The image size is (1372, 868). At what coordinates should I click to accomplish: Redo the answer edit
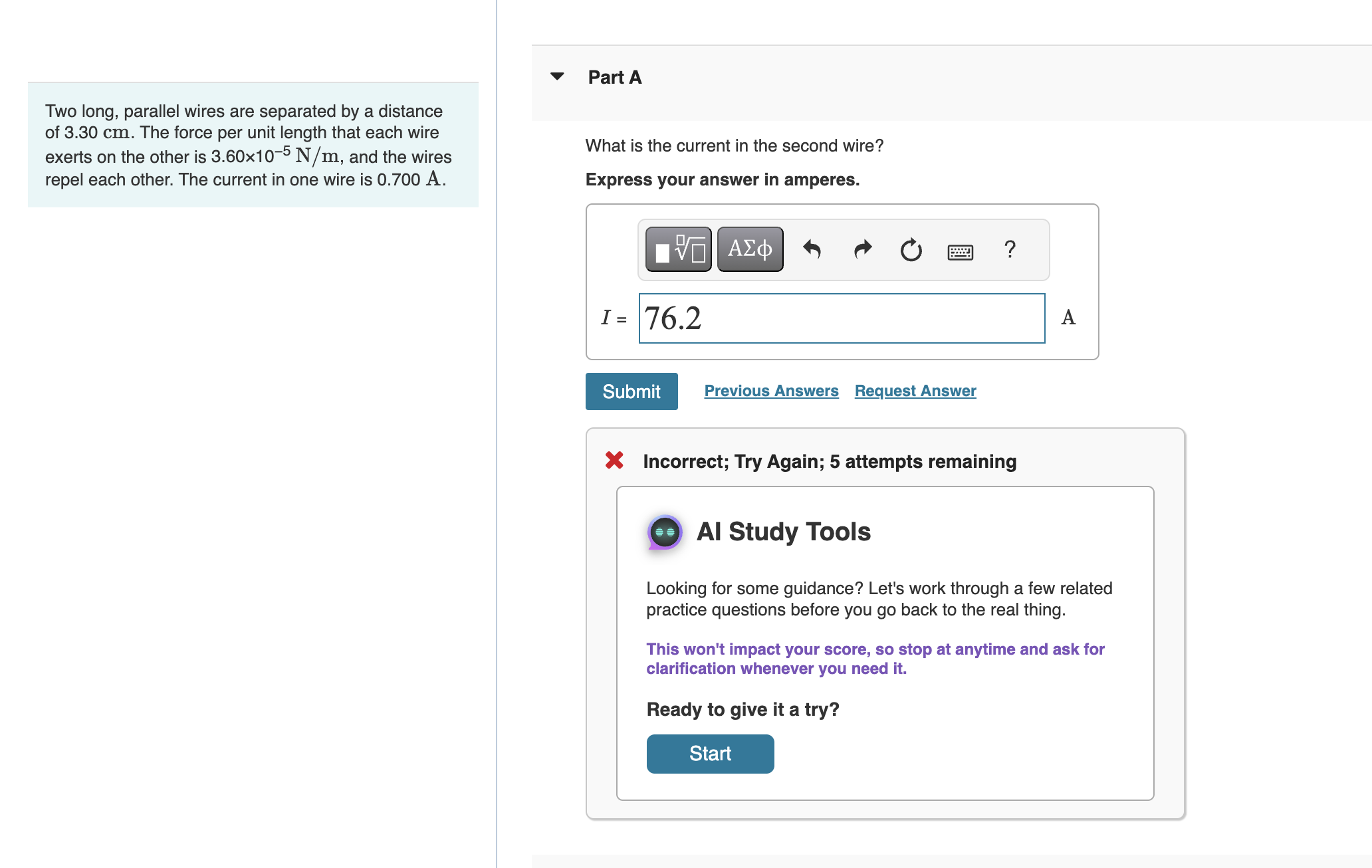tap(862, 250)
